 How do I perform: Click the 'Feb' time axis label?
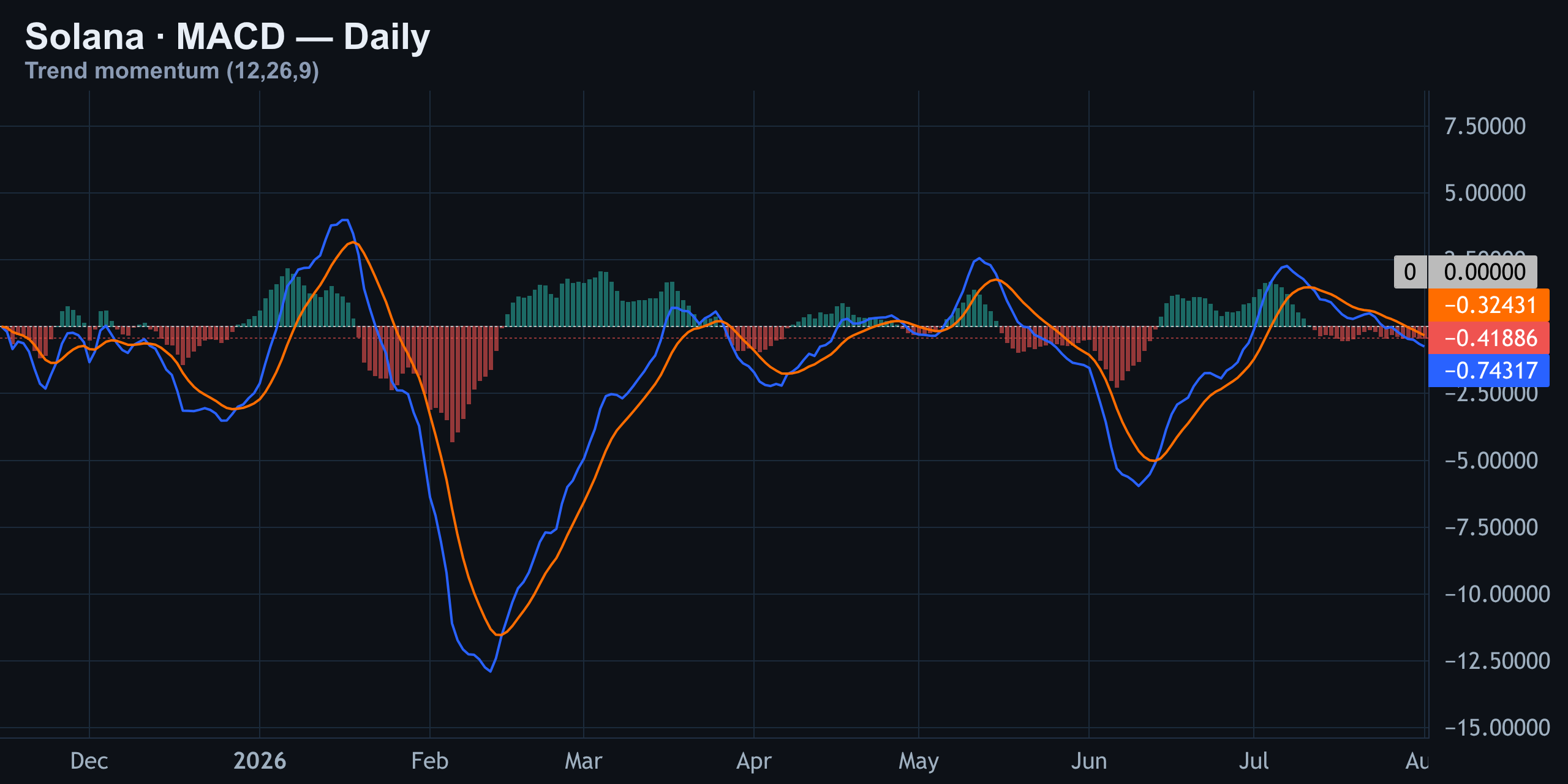430,761
